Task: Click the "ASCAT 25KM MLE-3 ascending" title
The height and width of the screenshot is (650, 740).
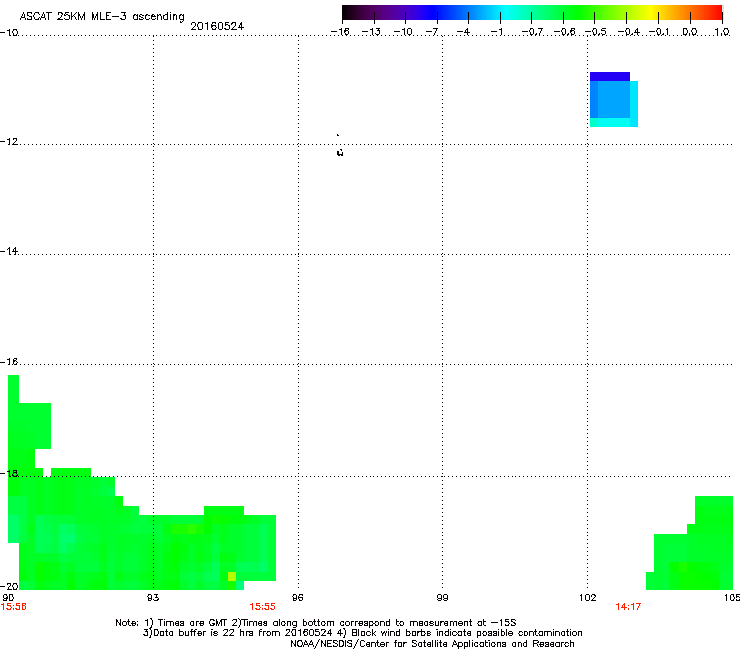Action: tap(102, 17)
